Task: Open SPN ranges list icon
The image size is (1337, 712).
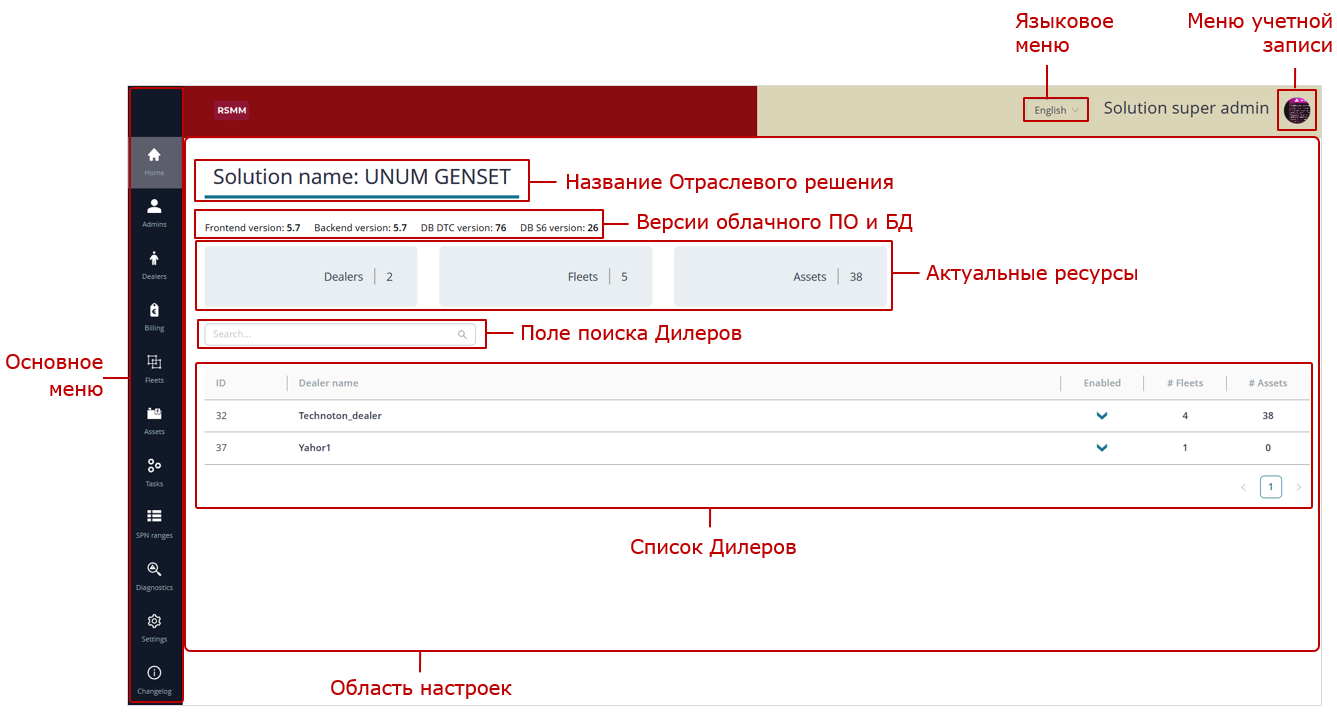Action: [154, 522]
